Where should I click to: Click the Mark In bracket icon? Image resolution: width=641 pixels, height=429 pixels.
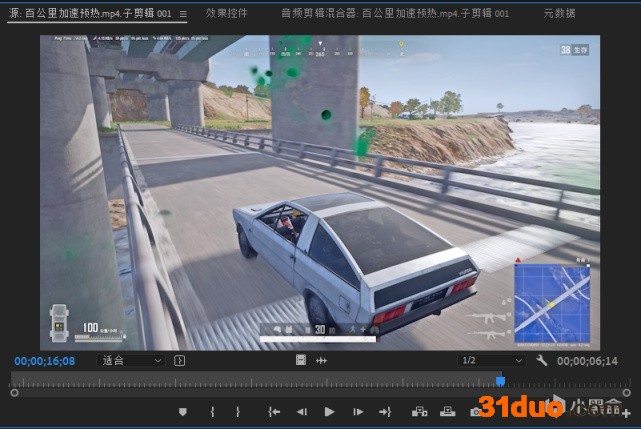(x=212, y=412)
